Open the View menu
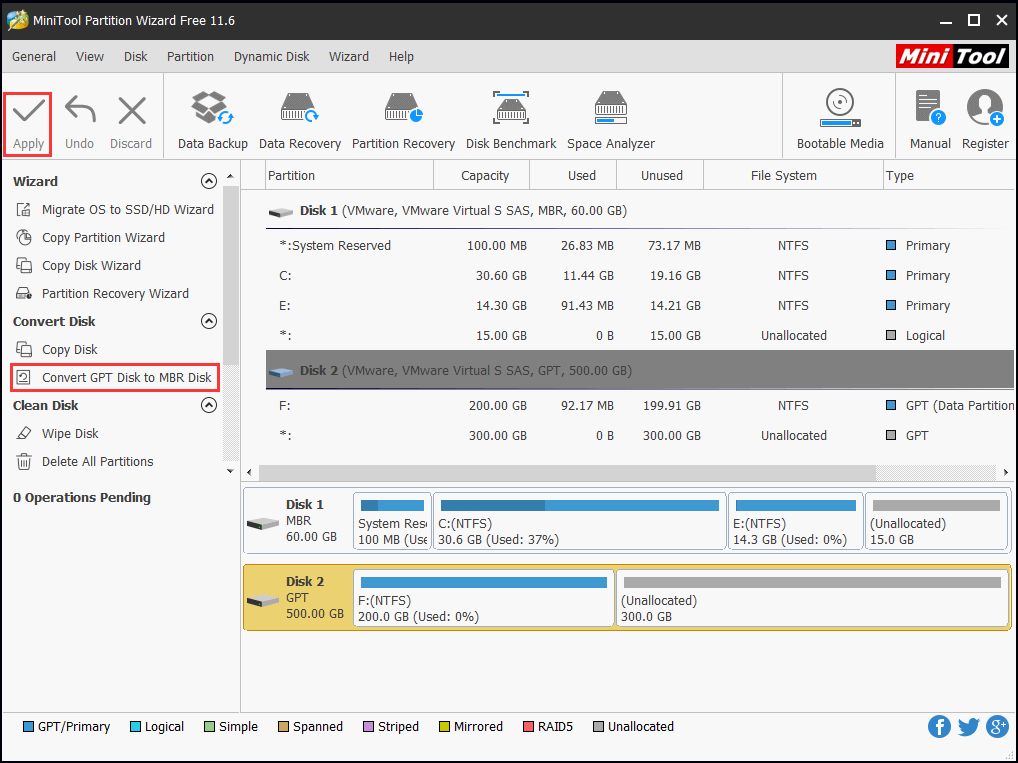This screenshot has width=1018, height=763. (90, 56)
